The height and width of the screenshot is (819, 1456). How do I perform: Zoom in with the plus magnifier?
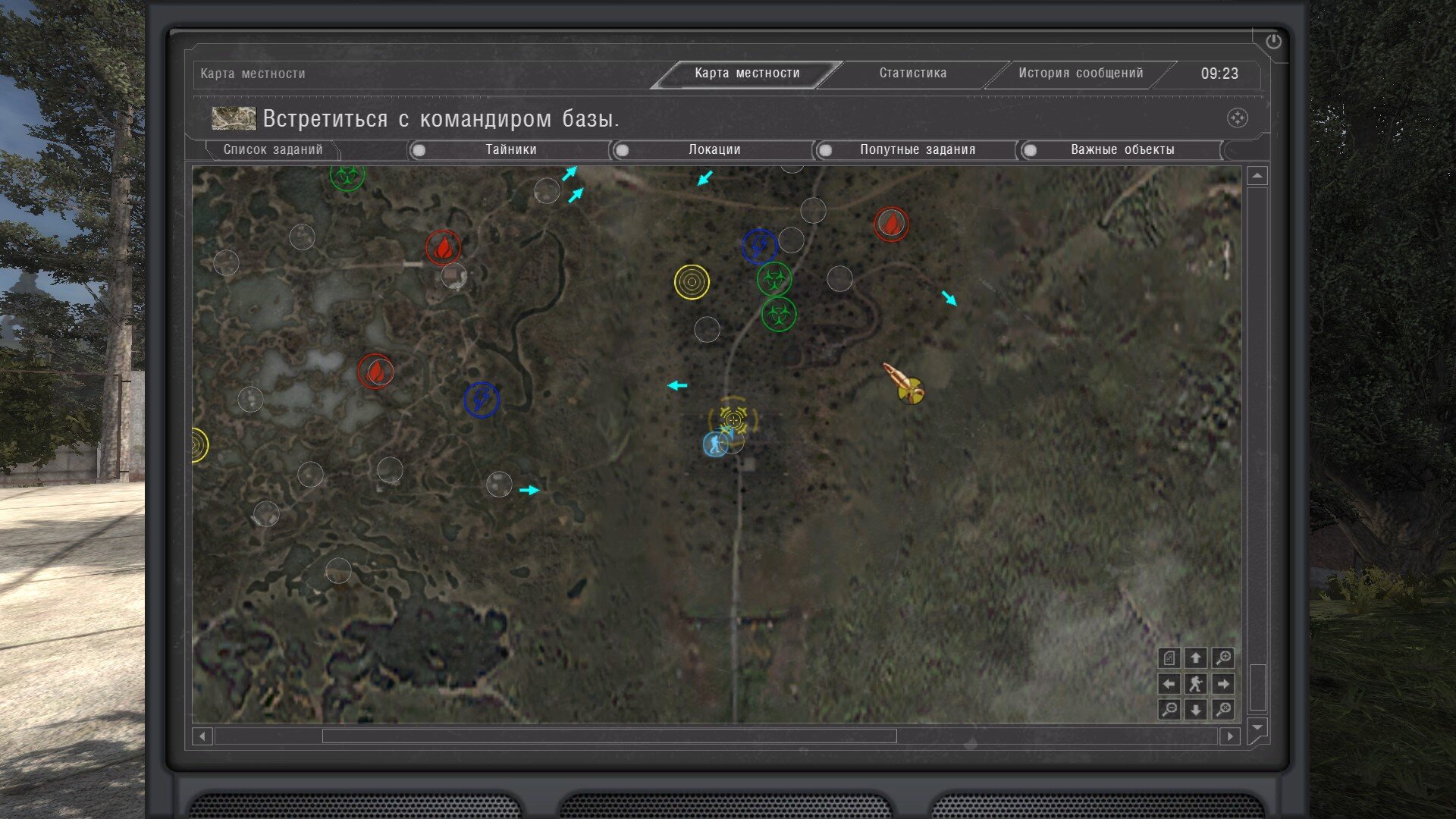(1222, 658)
